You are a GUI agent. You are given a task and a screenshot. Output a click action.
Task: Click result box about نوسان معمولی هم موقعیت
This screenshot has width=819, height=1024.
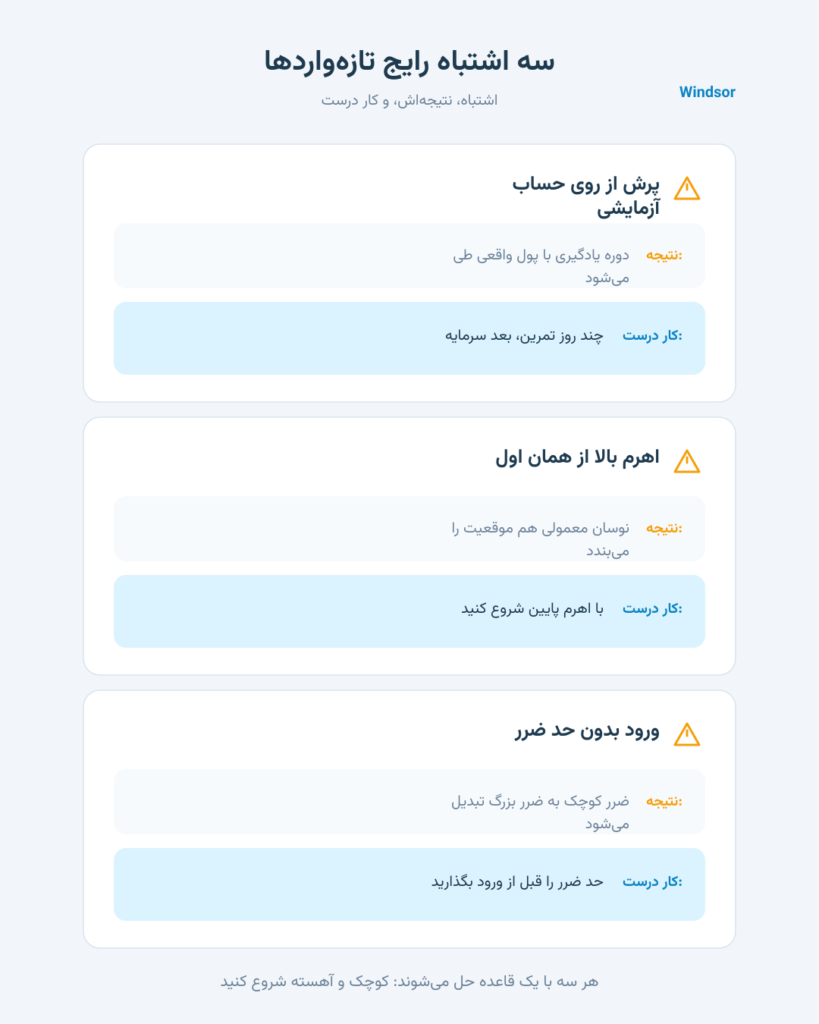point(410,528)
